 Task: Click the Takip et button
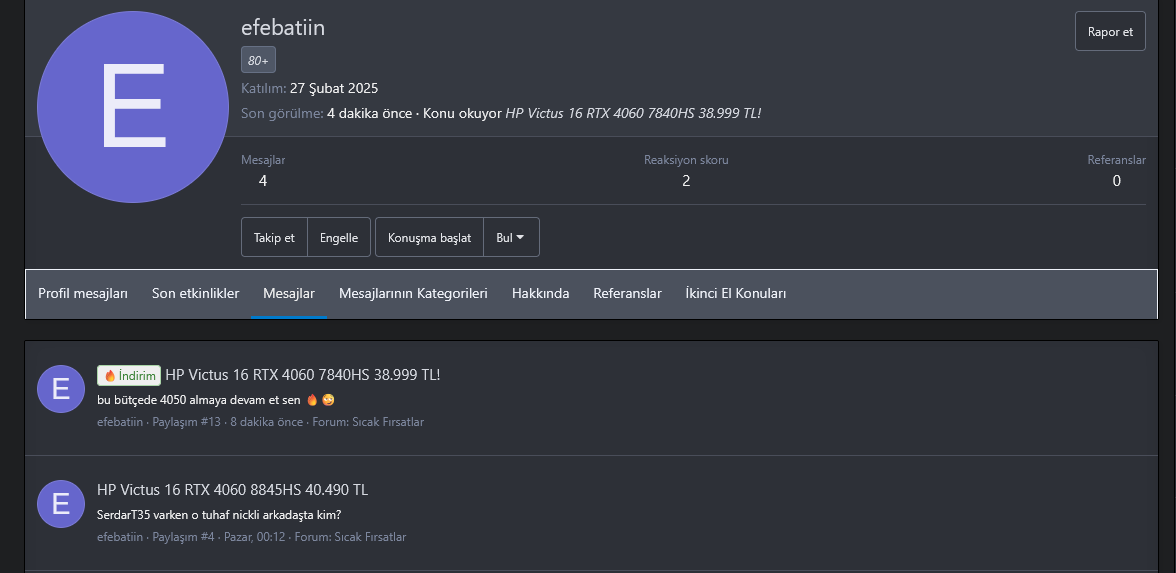click(x=274, y=237)
